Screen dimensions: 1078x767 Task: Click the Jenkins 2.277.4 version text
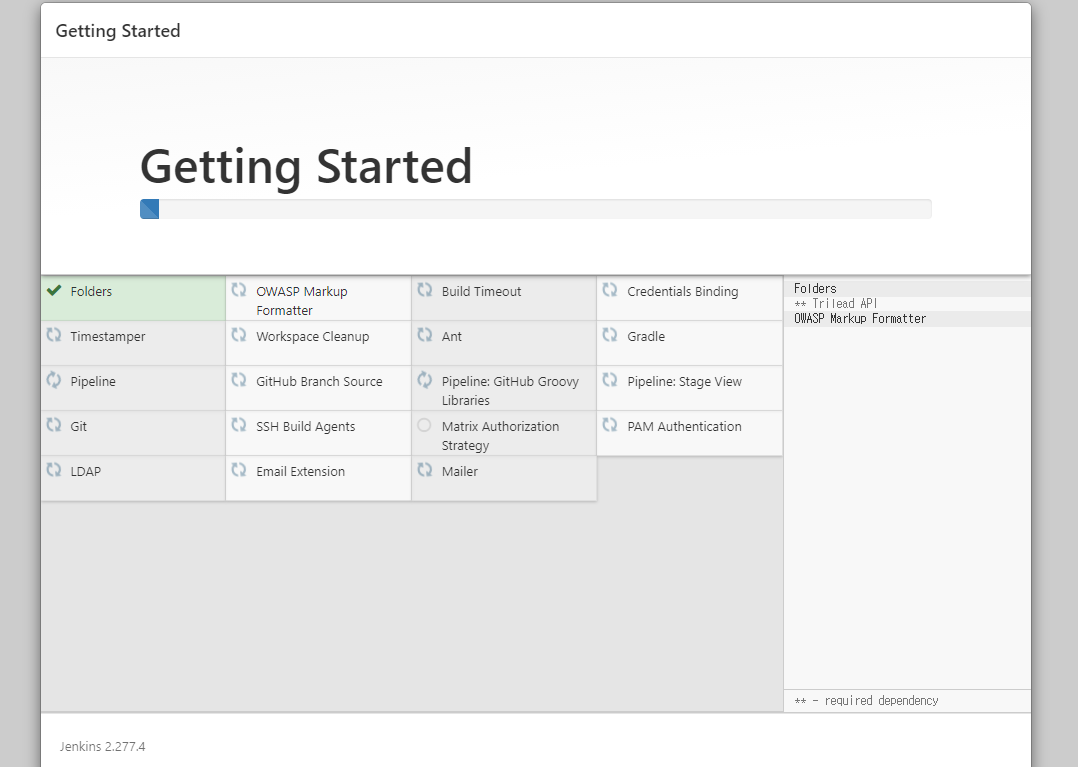tap(102, 746)
